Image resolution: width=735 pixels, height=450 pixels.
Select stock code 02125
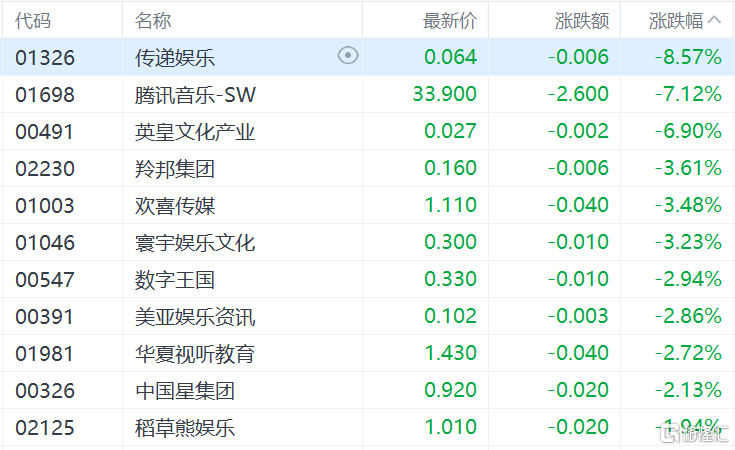point(45,428)
